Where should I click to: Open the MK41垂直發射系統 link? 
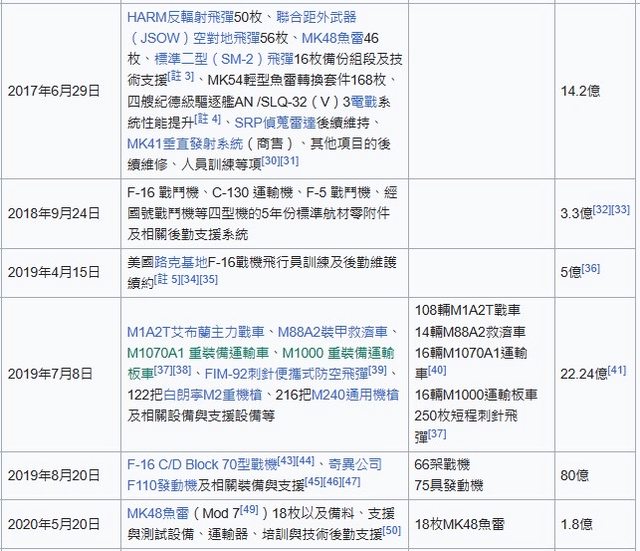(x=186, y=144)
